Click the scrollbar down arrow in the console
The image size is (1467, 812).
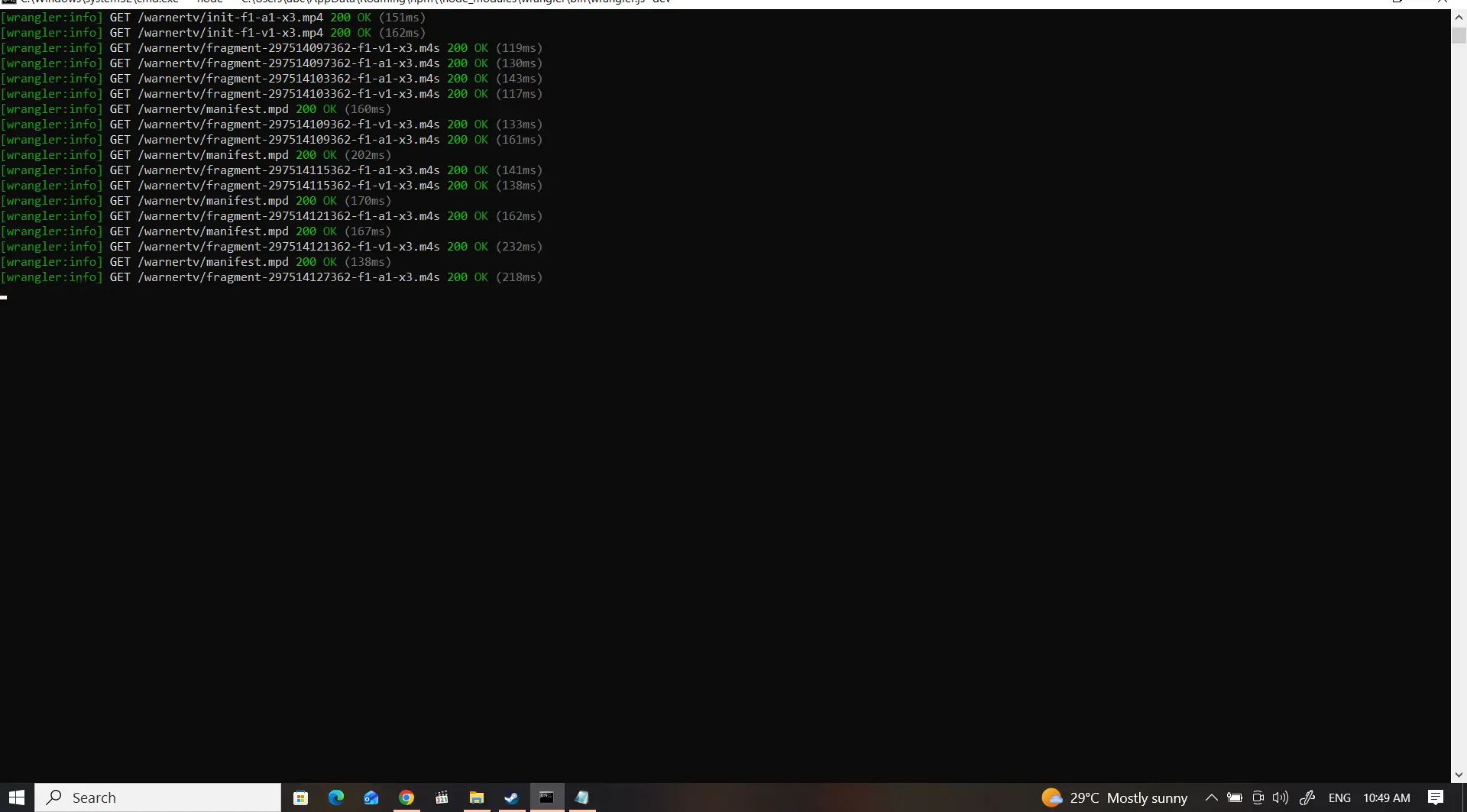pyautogui.click(x=1459, y=775)
